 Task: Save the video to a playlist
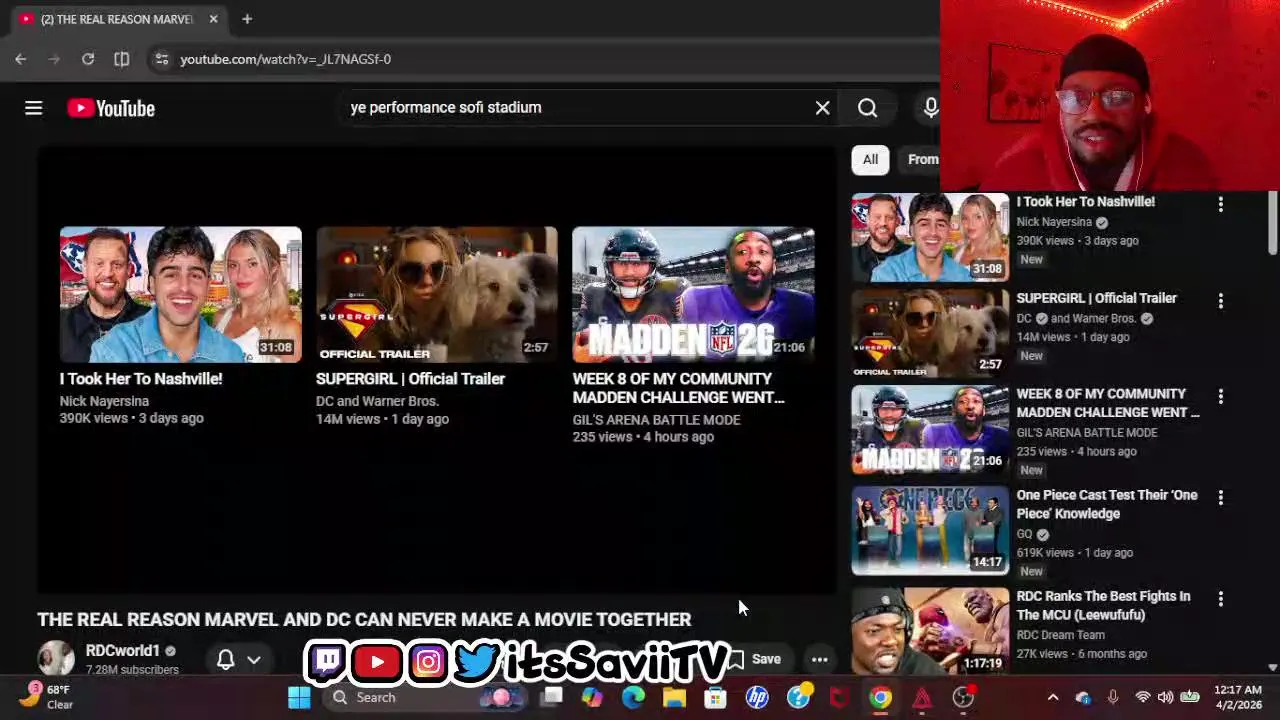tap(755, 659)
